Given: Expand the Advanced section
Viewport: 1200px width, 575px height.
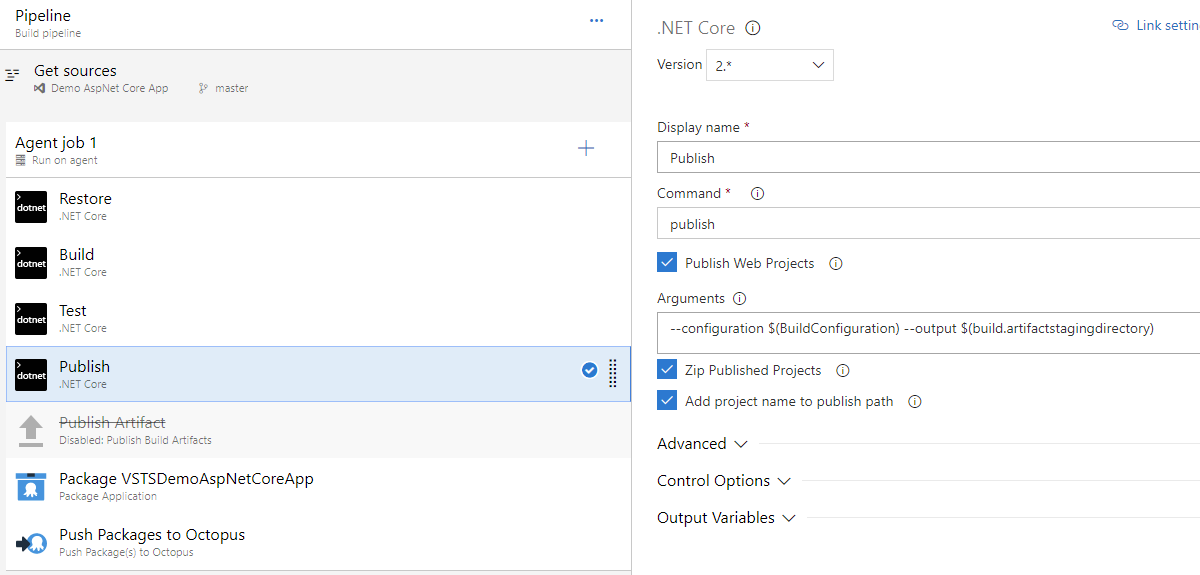Looking at the screenshot, I should (702, 444).
